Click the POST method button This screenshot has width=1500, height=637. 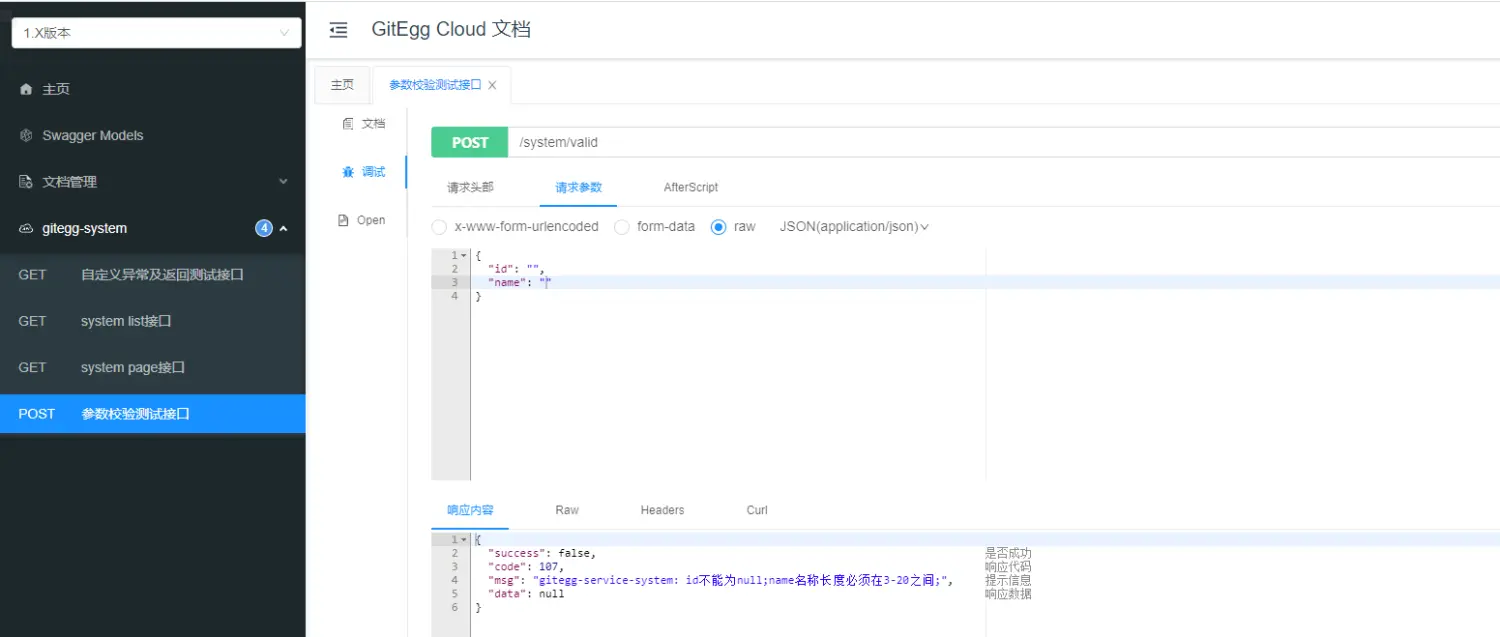(470, 142)
